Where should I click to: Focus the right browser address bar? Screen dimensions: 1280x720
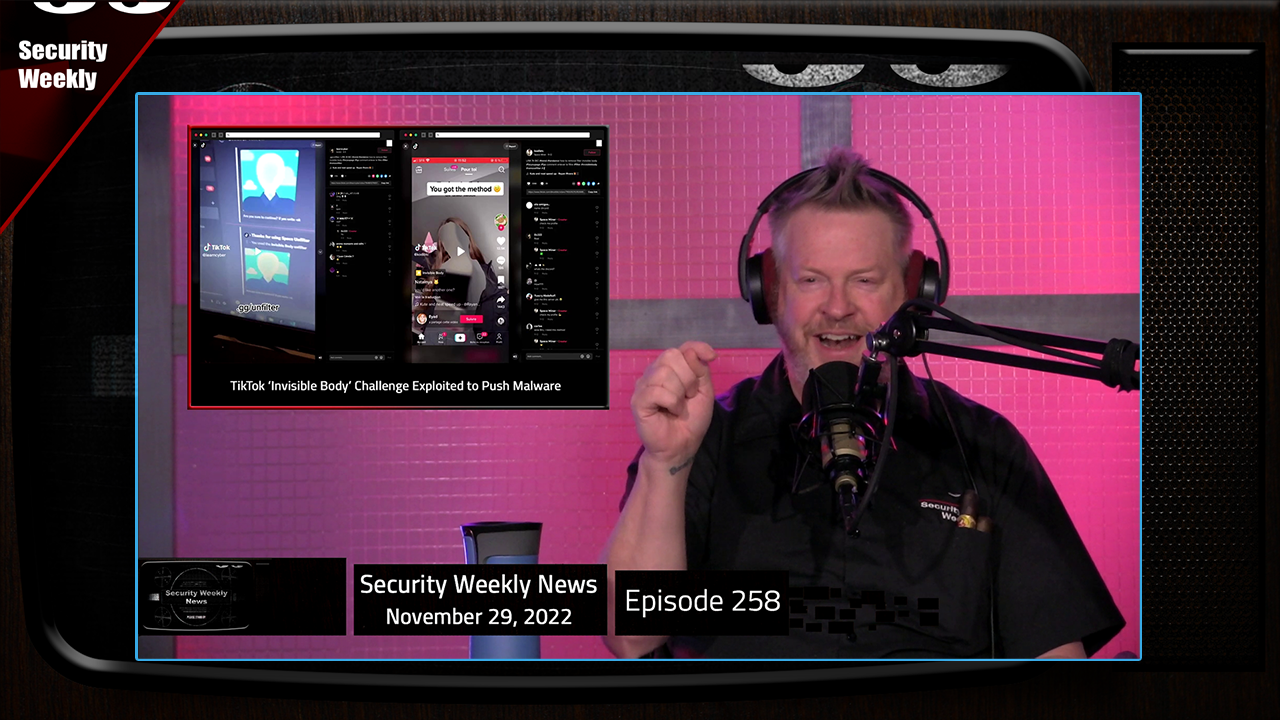click(x=511, y=135)
